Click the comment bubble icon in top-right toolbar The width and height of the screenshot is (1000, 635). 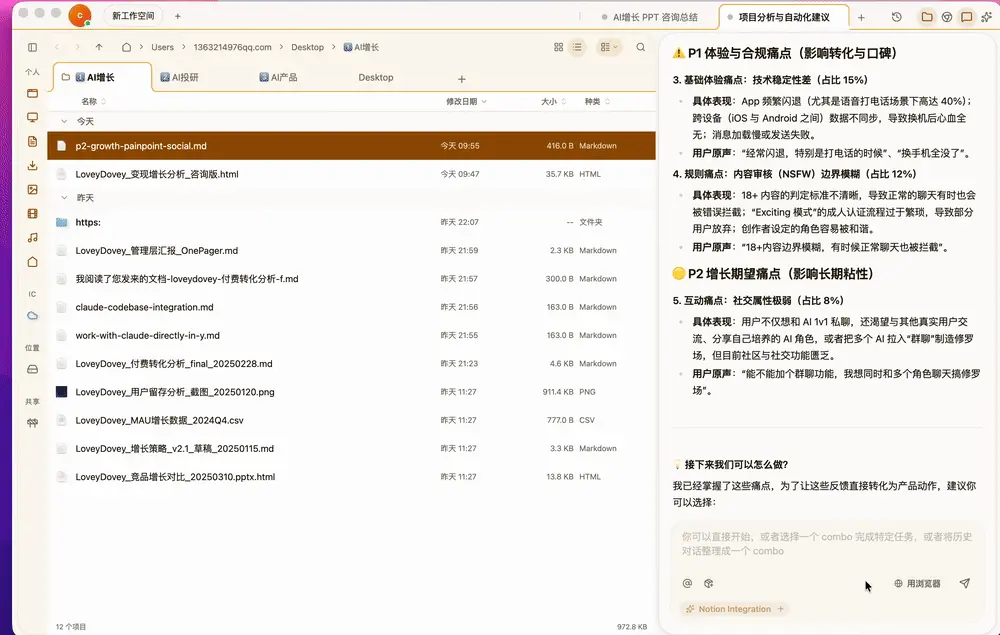click(x=964, y=17)
